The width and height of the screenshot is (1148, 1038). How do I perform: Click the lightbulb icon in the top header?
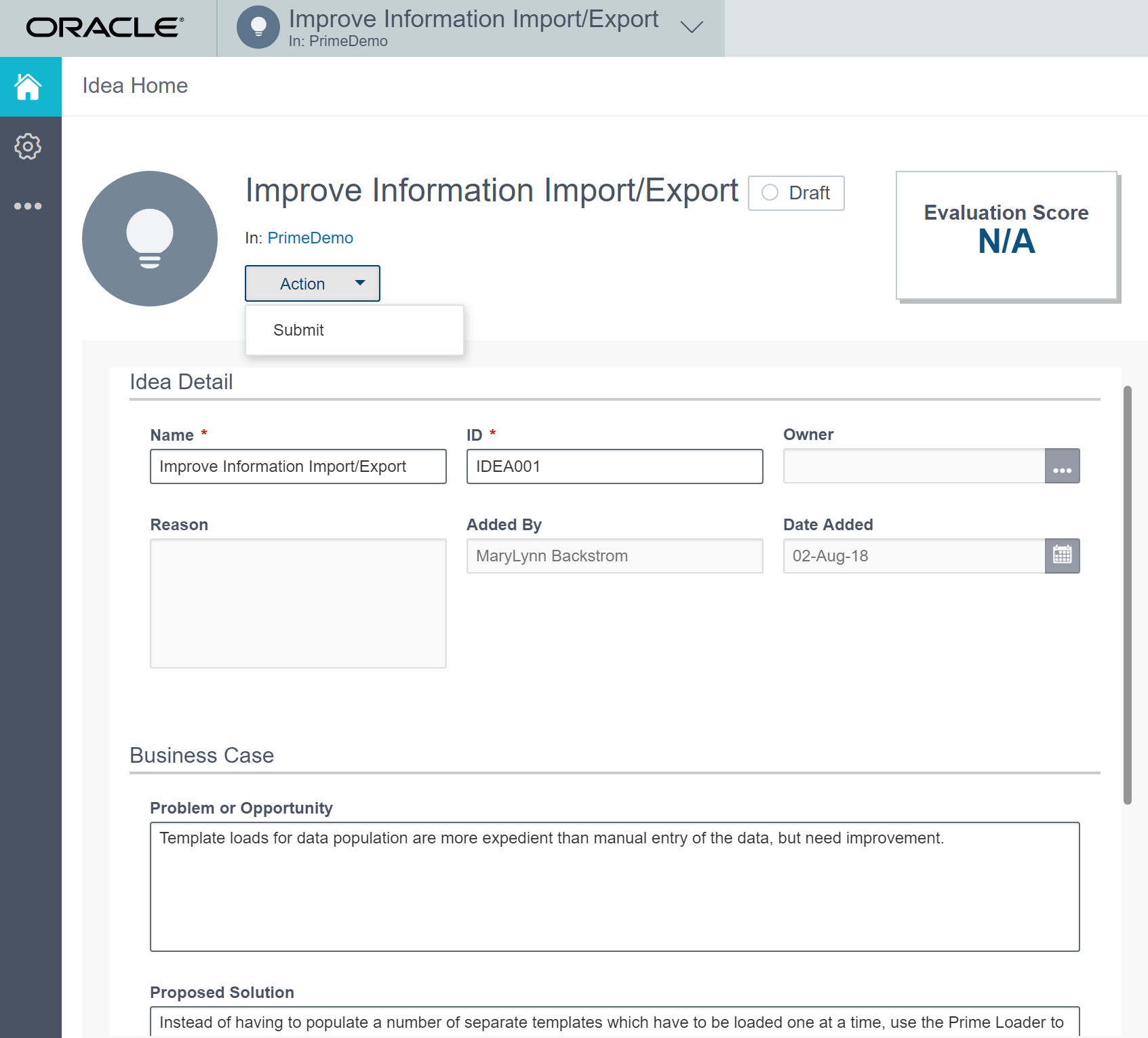pos(258,27)
